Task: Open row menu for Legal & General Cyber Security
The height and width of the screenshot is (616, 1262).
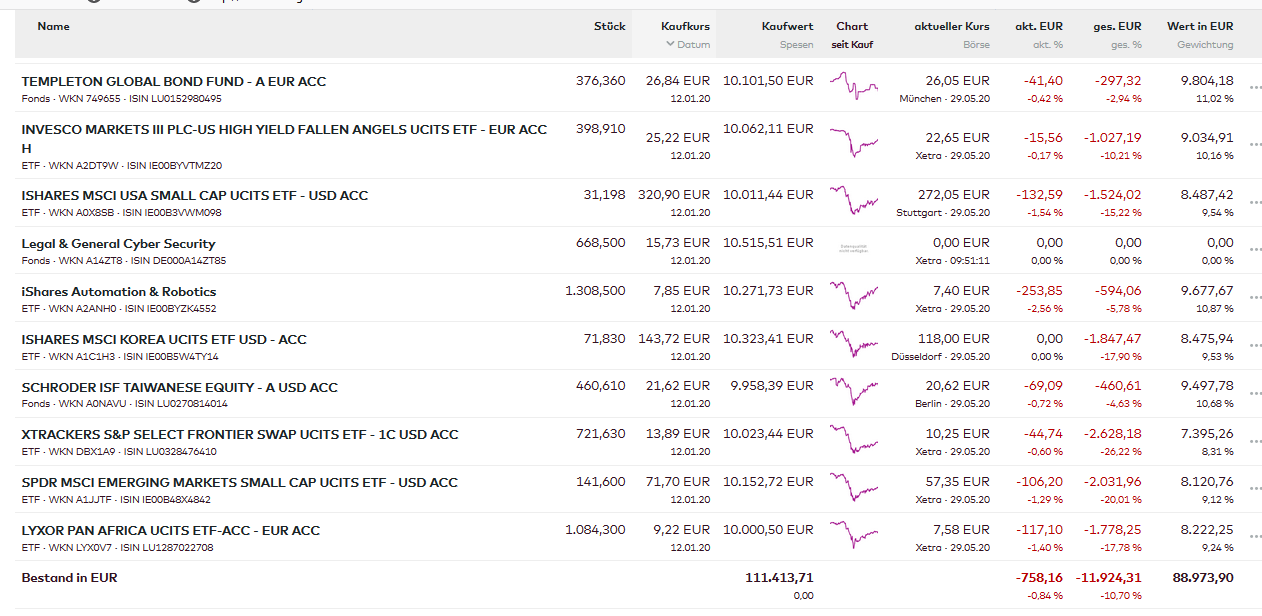Action: 1255,251
